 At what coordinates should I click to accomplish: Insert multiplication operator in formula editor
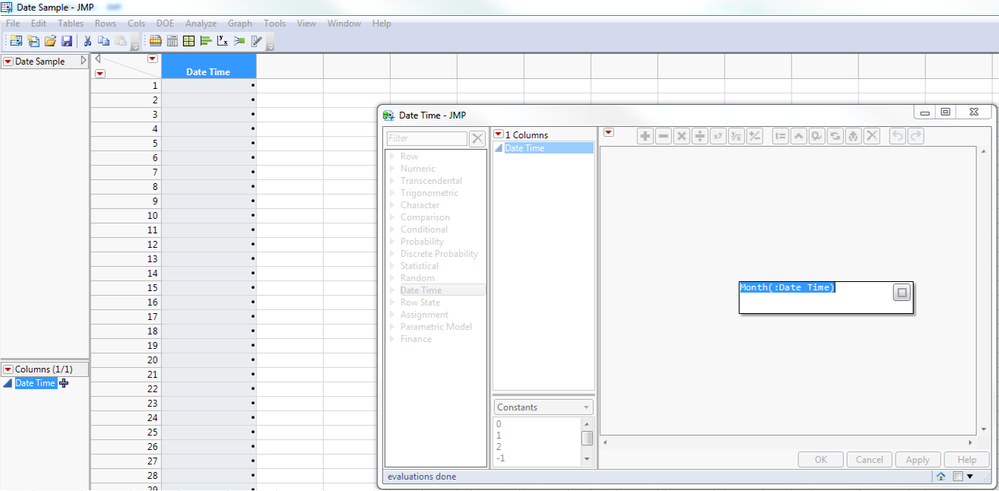(x=682, y=136)
